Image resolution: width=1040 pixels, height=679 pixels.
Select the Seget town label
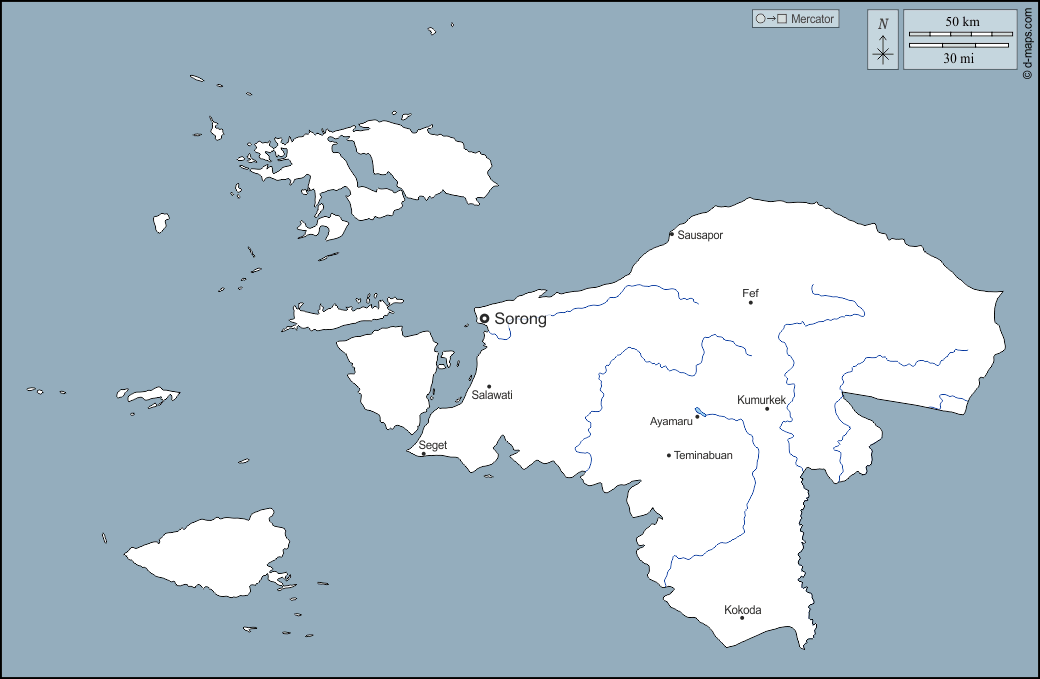[x=432, y=446]
